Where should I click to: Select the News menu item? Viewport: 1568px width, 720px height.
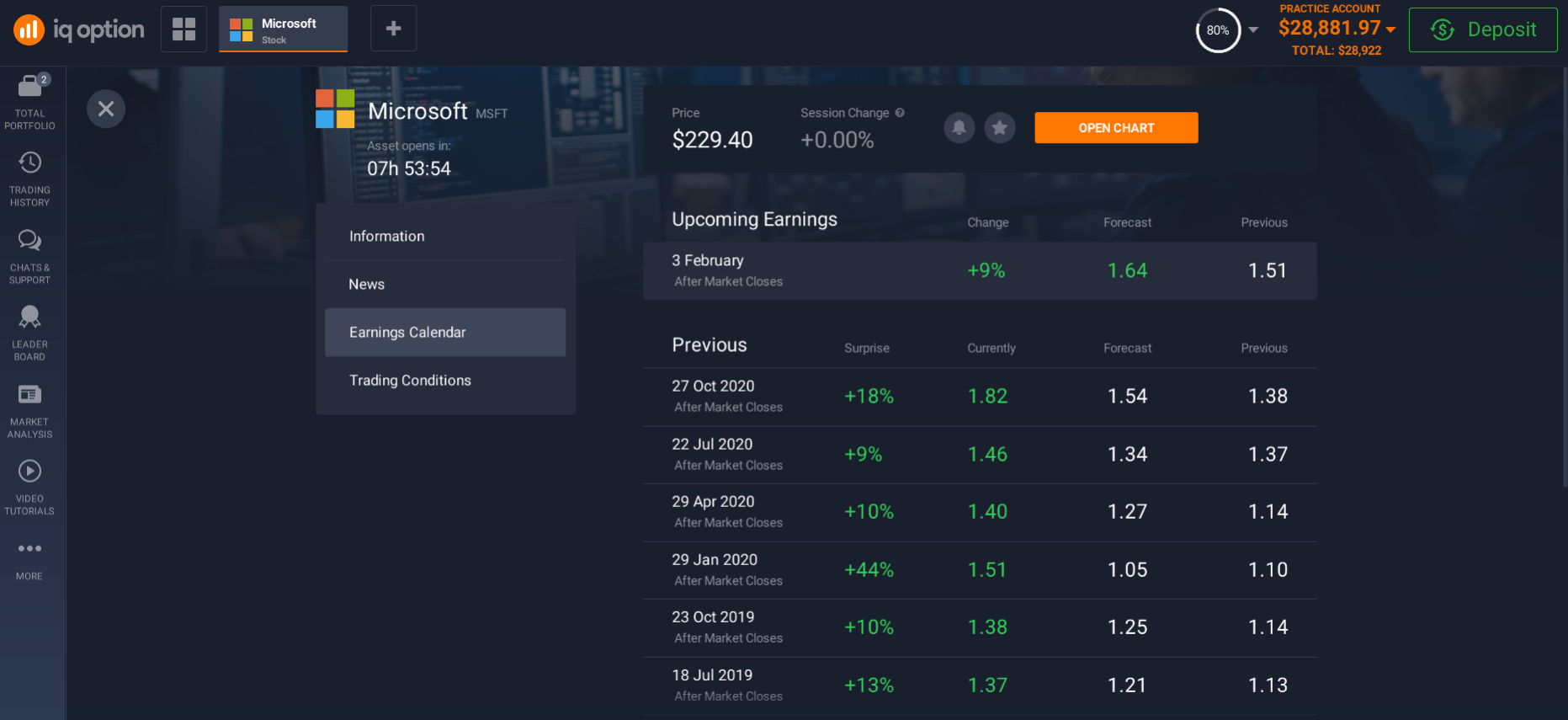click(x=445, y=285)
